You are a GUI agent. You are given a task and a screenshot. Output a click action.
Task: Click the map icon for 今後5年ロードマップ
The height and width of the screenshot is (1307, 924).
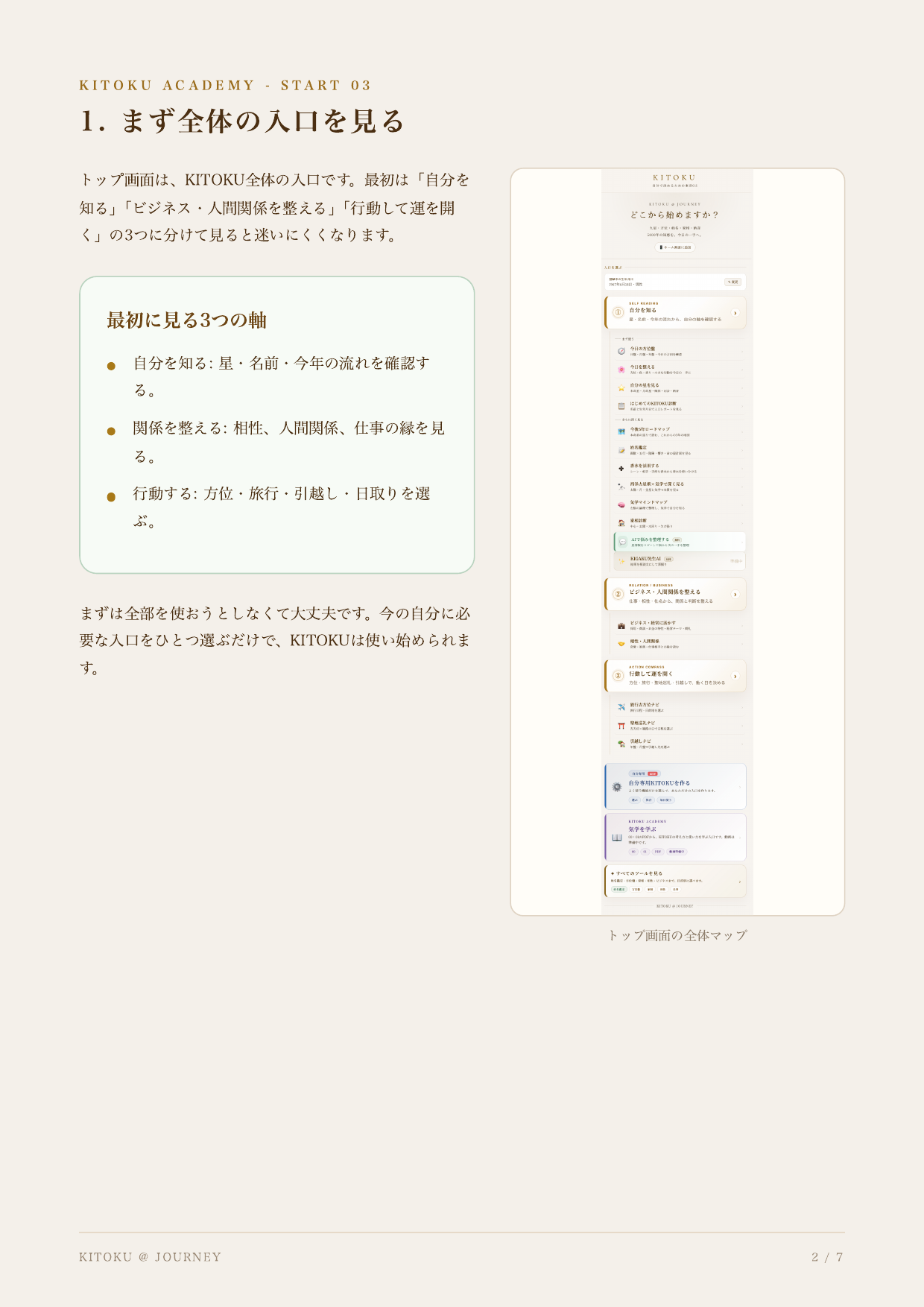pos(621,432)
